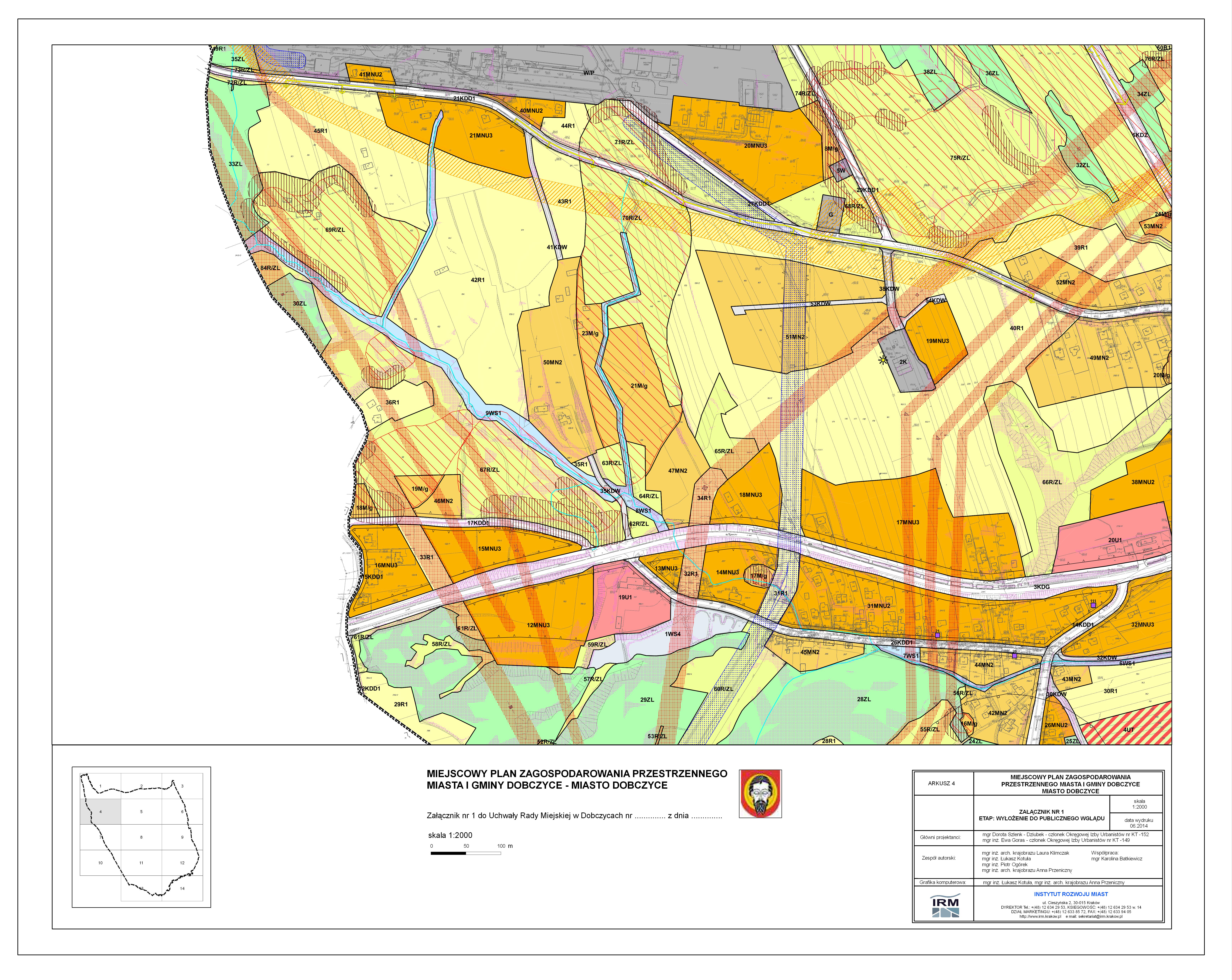Click zone label 69R/ZL
Image resolution: width=1232 pixels, height=980 pixels.
(x=335, y=230)
